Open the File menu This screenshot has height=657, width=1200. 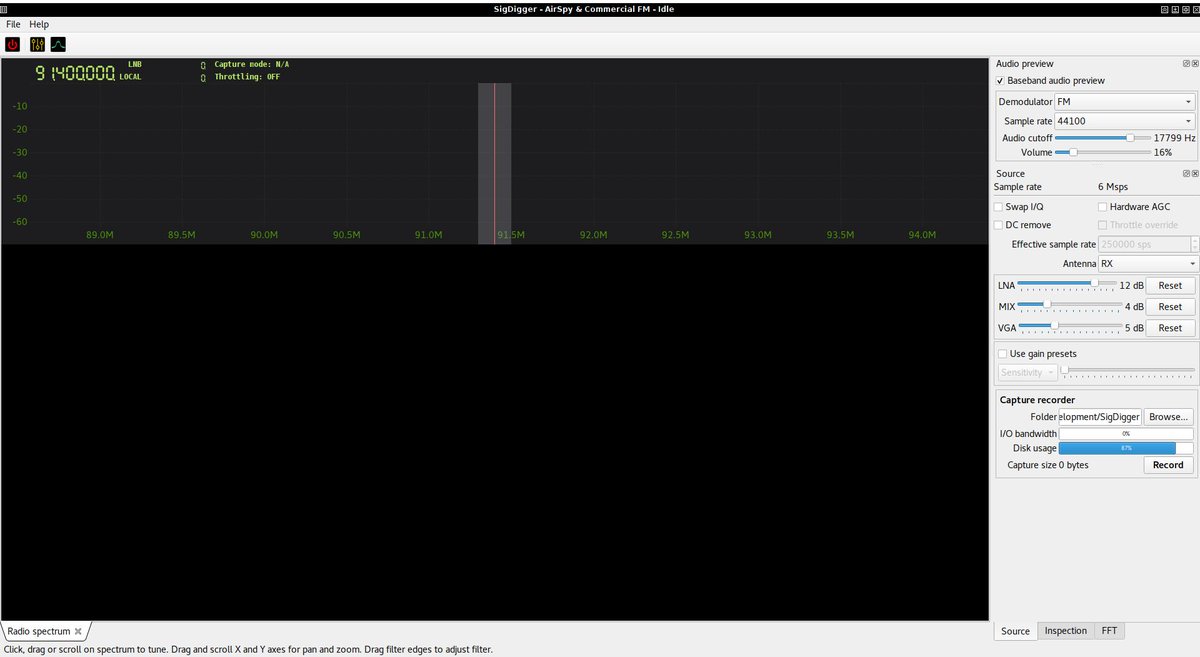tap(12, 23)
